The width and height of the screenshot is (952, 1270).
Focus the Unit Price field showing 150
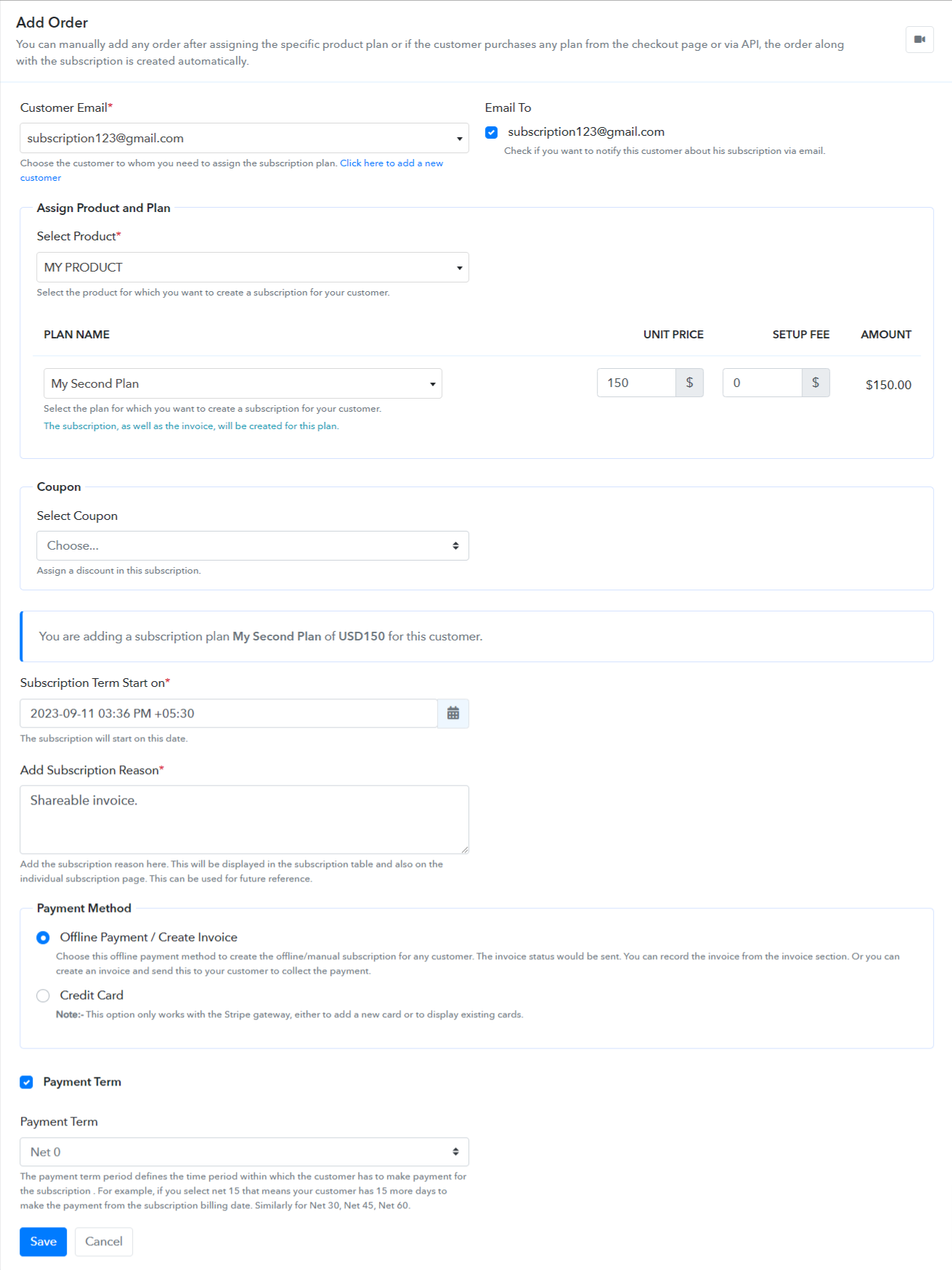click(x=636, y=383)
